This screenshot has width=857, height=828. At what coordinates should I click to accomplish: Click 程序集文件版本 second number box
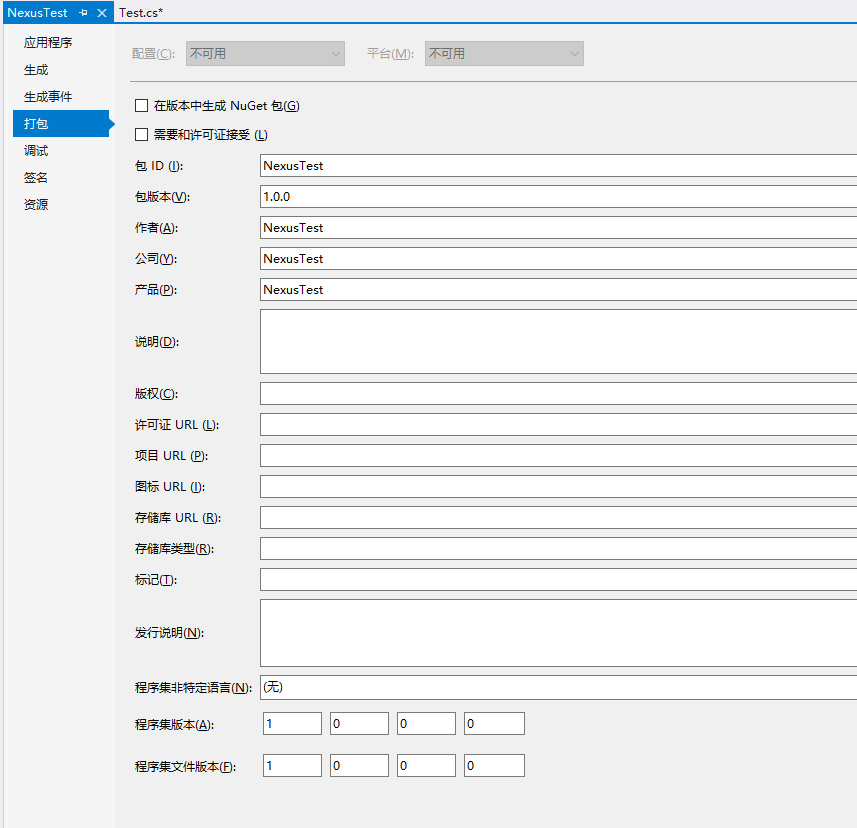pyautogui.click(x=360, y=766)
